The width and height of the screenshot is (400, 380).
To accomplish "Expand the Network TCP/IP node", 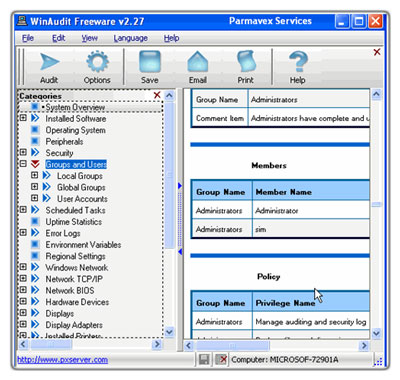I will coord(23,278).
